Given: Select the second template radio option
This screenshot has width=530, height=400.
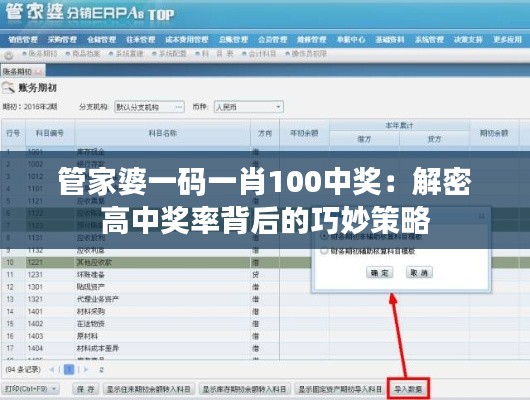Looking at the screenshot, I should (x=324, y=251).
